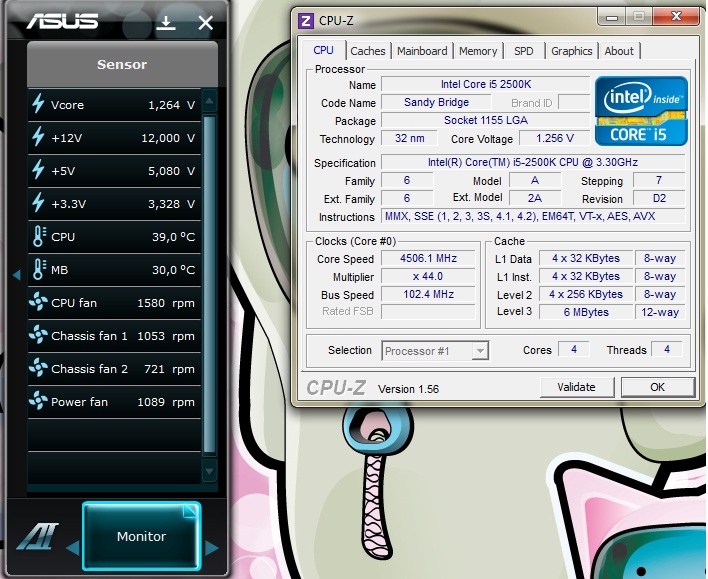Screen dimensions: 708x579
Task: Click the Core Voltage value '1.256 V'
Action: [555, 138]
